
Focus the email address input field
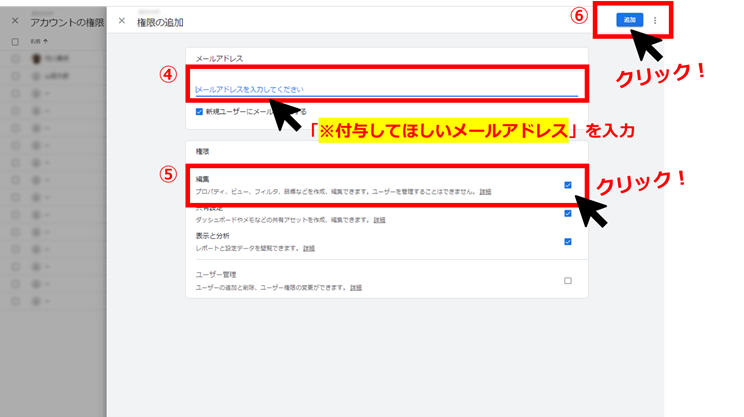pyautogui.click(x=387, y=89)
